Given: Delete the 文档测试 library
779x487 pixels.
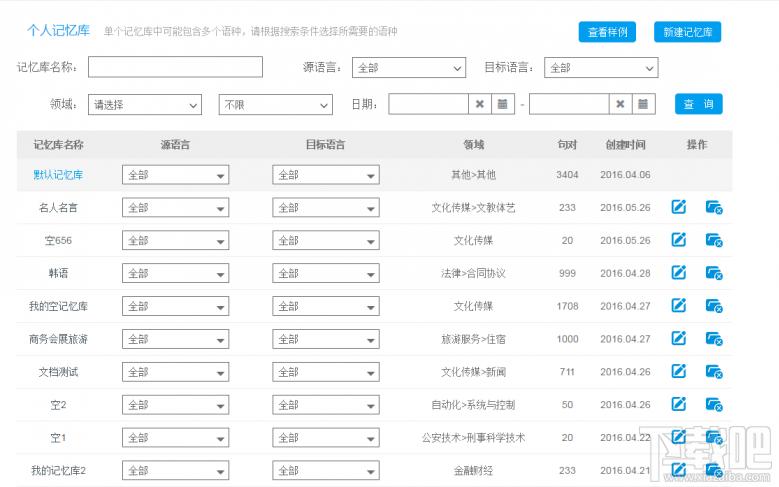Looking at the screenshot, I should 714,371.
